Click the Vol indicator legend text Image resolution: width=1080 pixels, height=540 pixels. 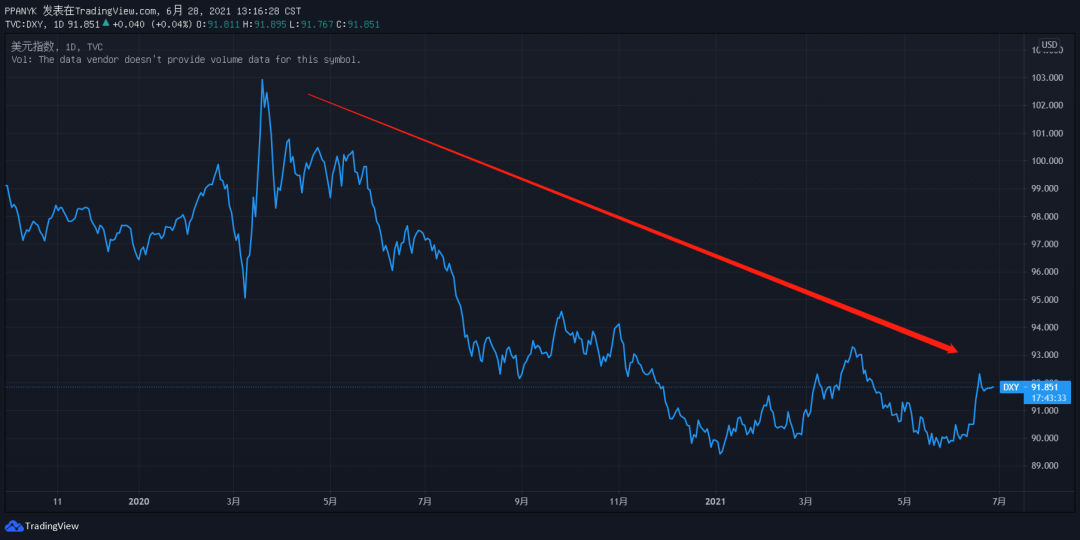coord(186,60)
